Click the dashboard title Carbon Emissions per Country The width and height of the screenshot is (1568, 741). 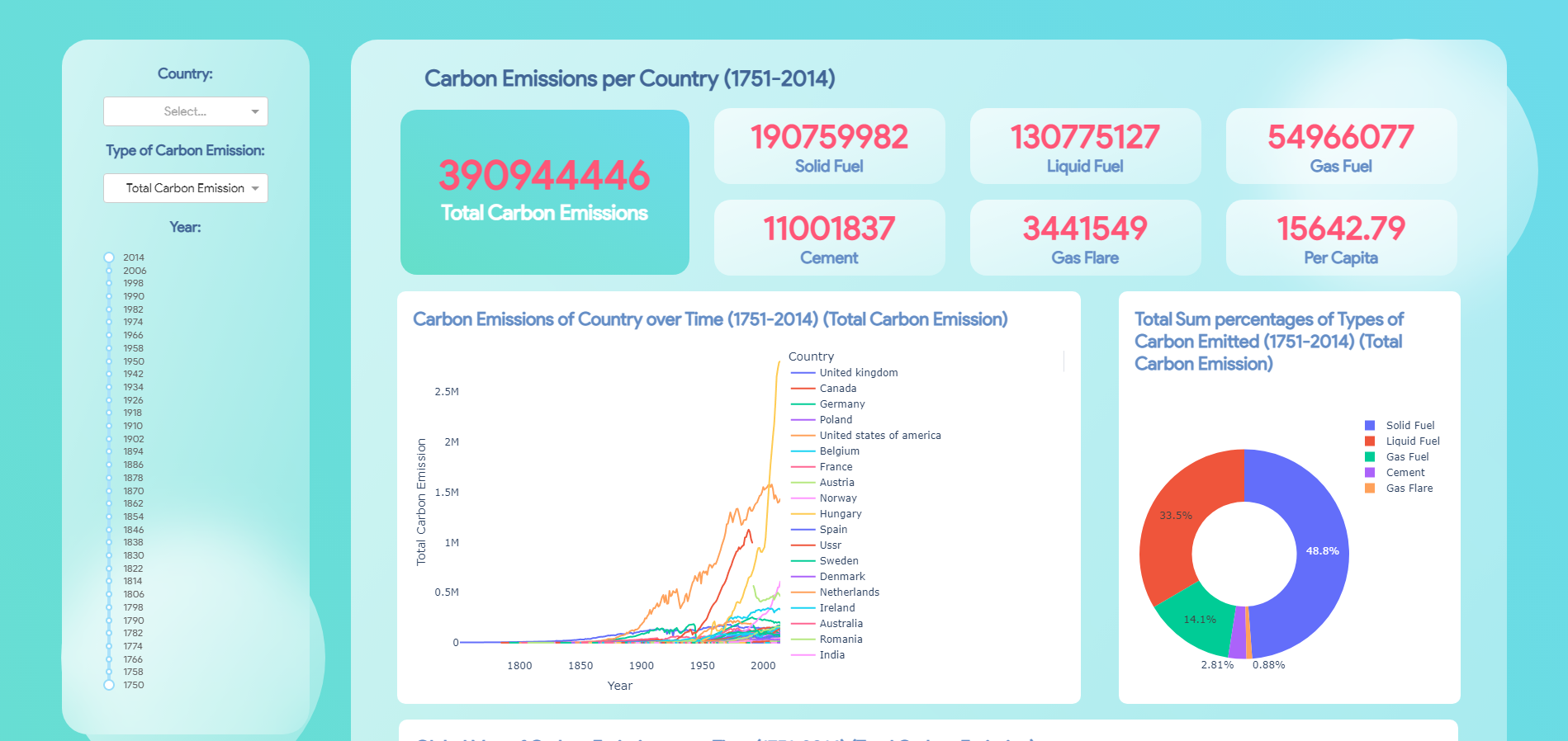tap(630, 78)
